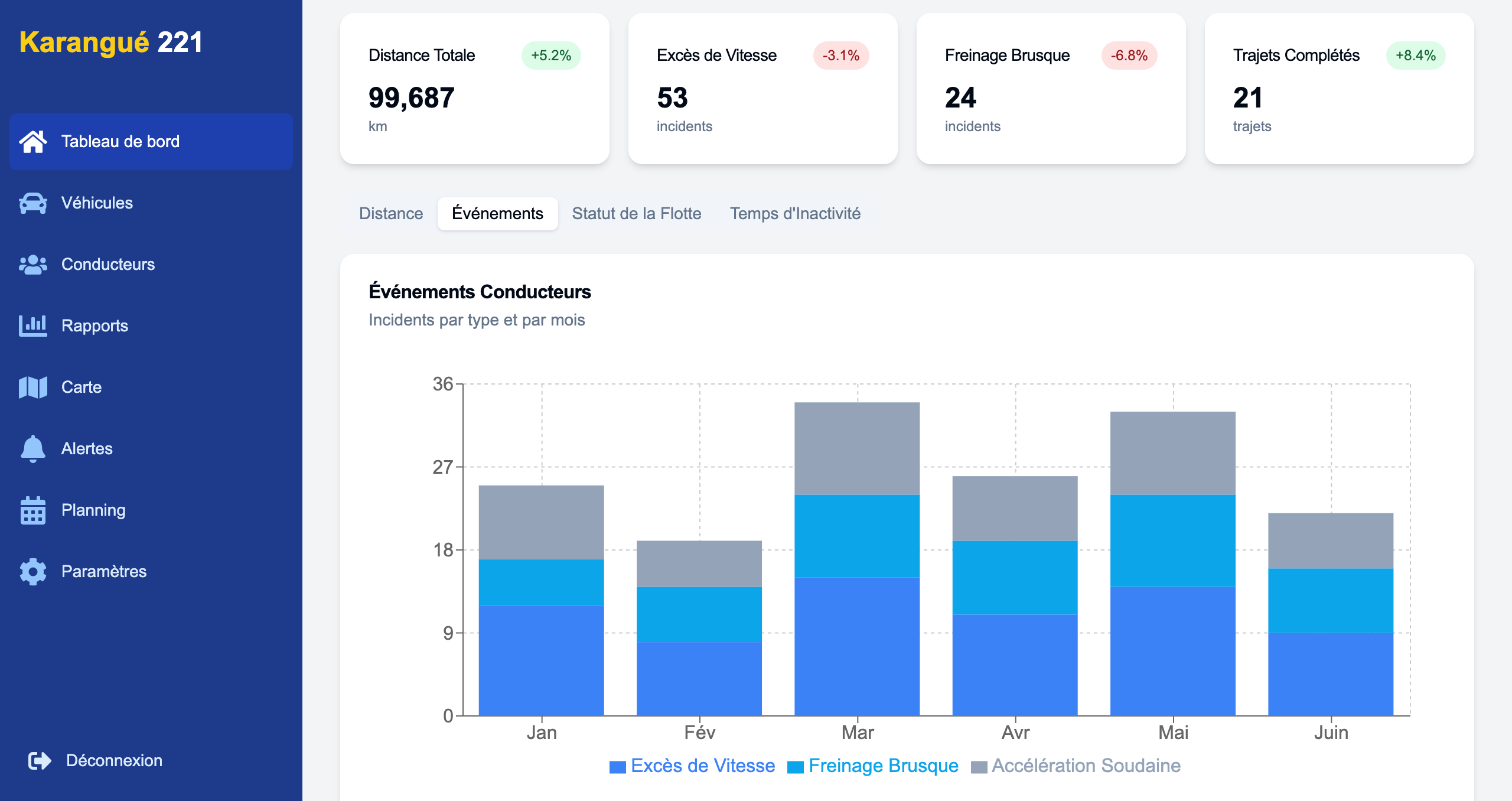Click the bell icon next to Alertes
The height and width of the screenshot is (801, 1512).
click(33, 449)
